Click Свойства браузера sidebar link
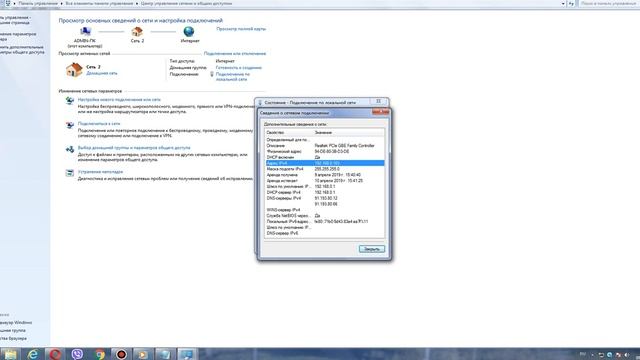Screen dimensions: 640x360 pos(13,338)
